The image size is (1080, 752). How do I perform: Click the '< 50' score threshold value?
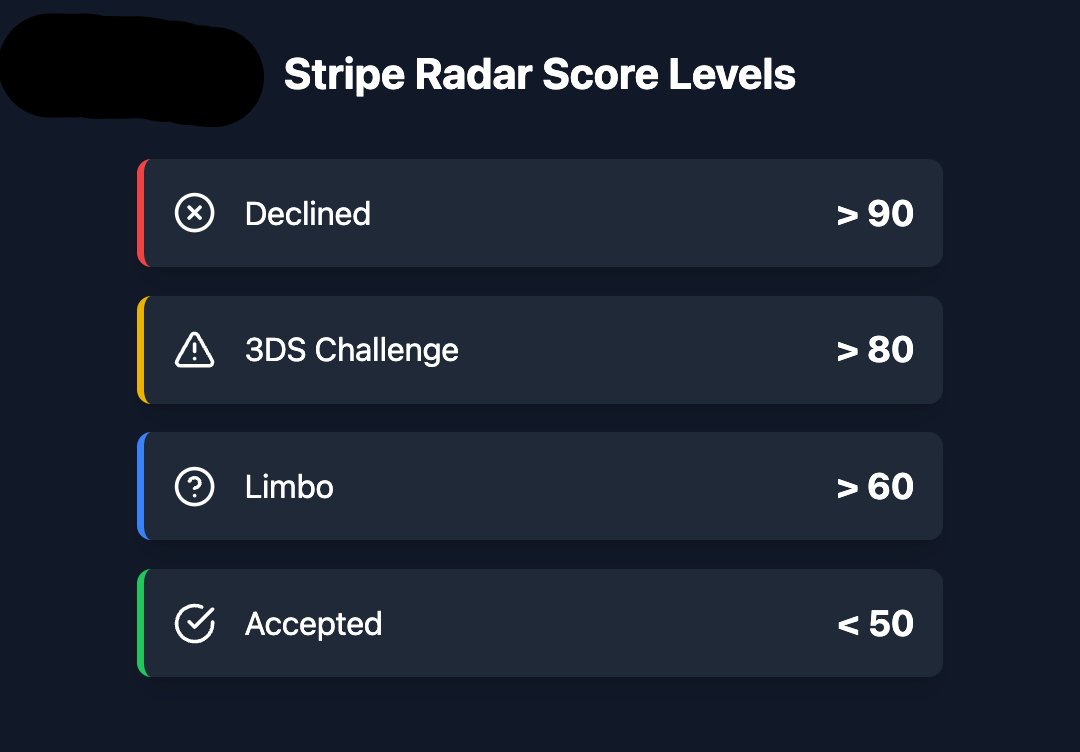(875, 624)
